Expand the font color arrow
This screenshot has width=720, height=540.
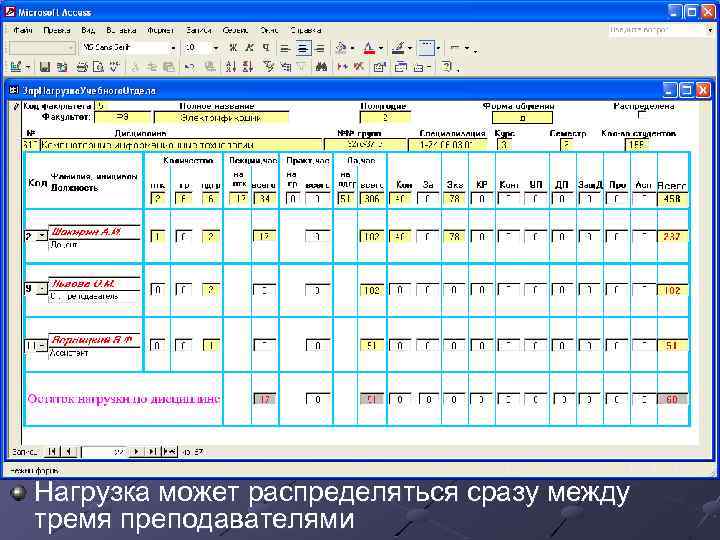pyautogui.click(x=381, y=48)
